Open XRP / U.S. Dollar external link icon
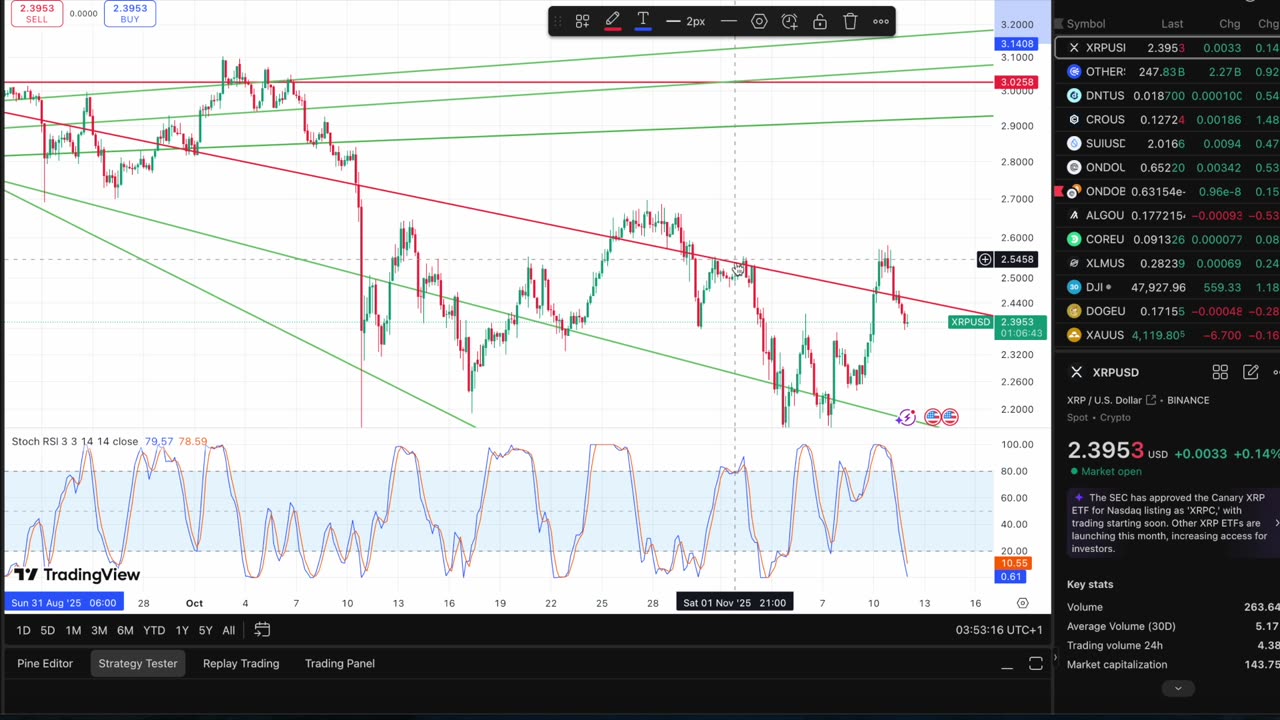This screenshot has width=1280, height=720. (1151, 400)
